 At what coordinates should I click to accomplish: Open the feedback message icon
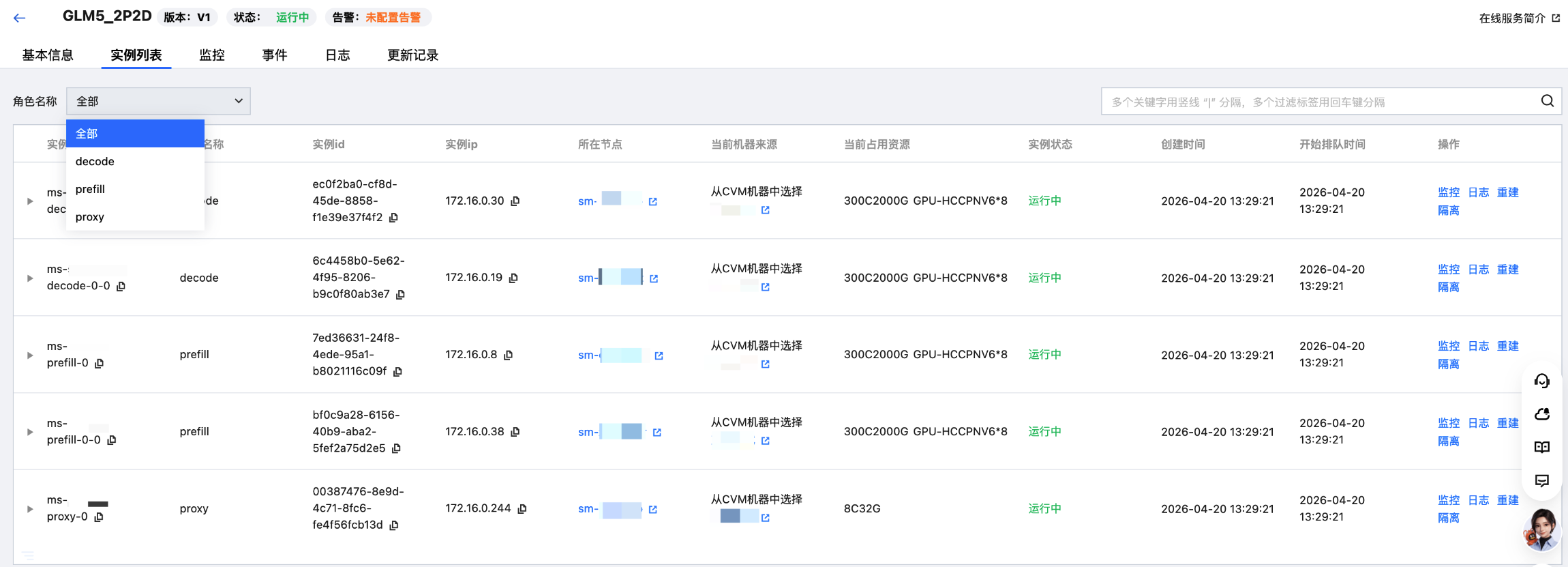coord(1541,481)
